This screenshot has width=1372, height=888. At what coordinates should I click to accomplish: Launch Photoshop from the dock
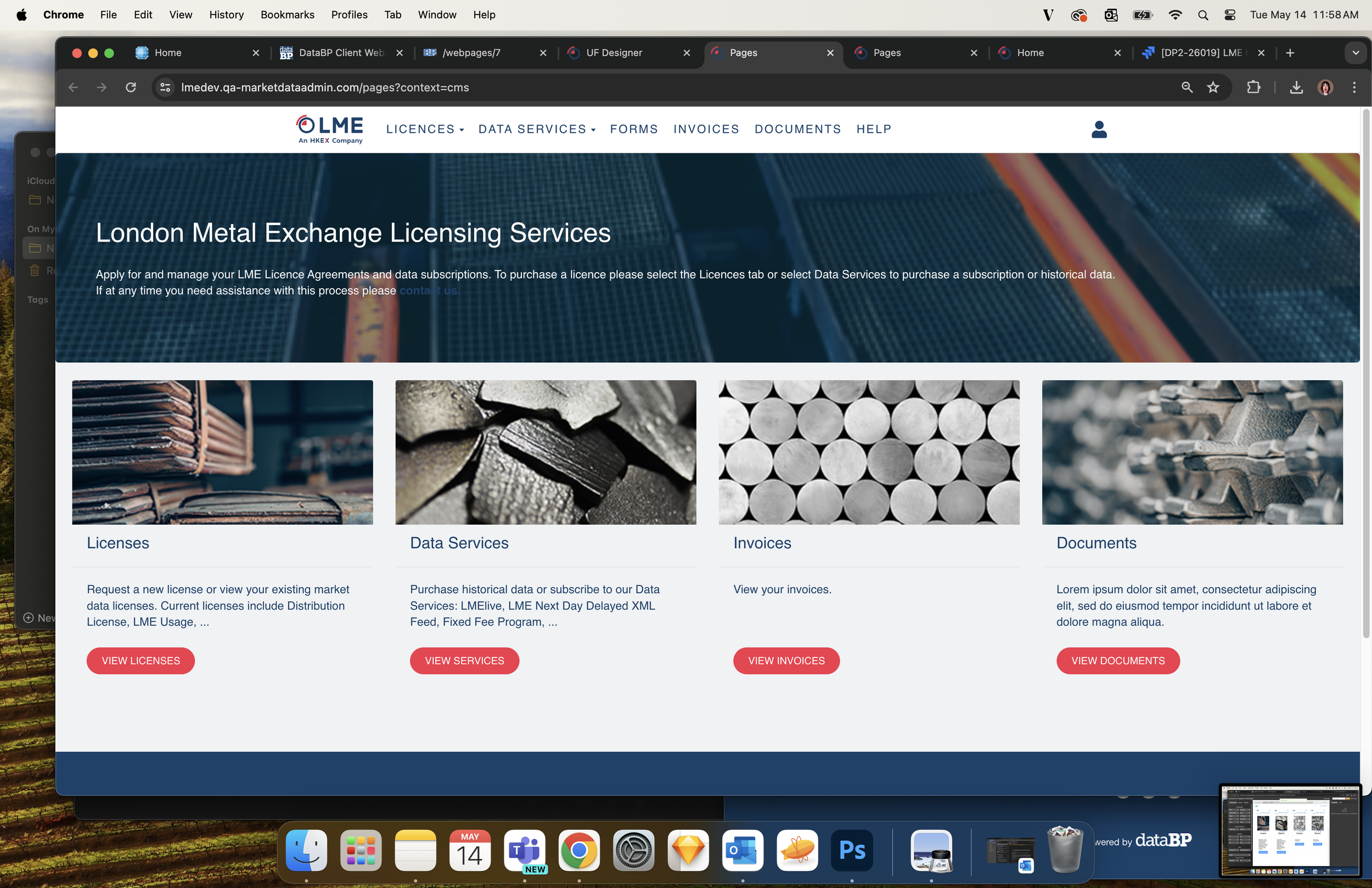tap(851, 851)
